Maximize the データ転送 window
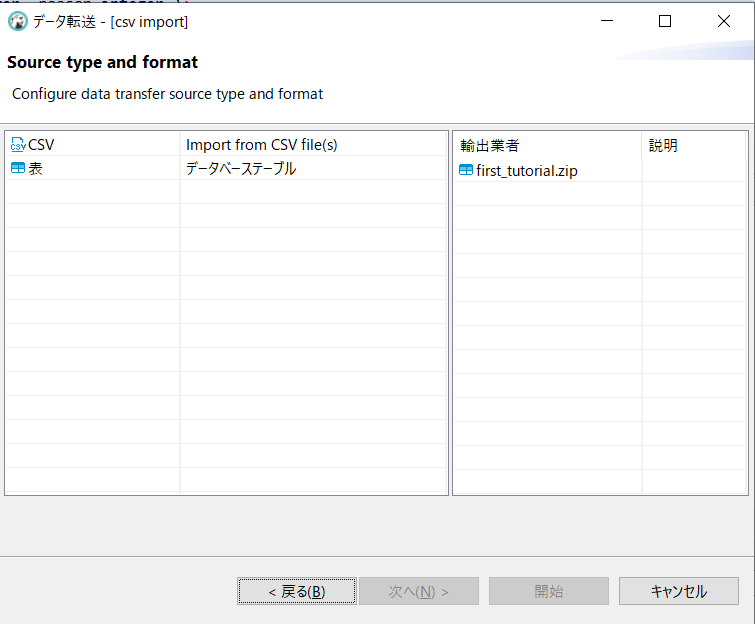This screenshot has height=624, width=755. pyautogui.click(x=665, y=21)
